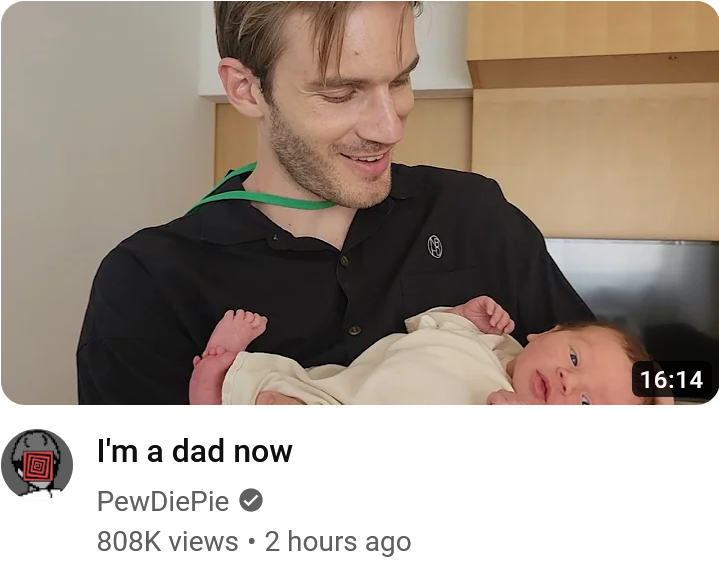Go to the PewDiePie channel name link
The height and width of the screenshot is (580, 719).
pyautogui.click(x=163, y=501)
